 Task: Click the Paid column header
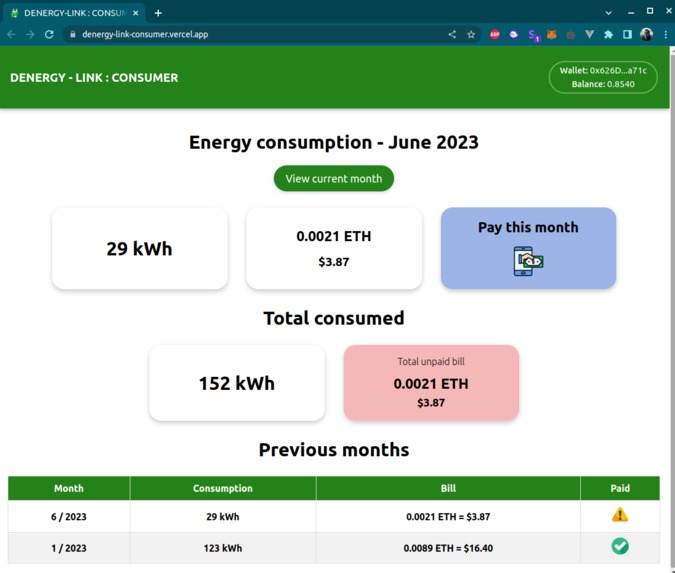[620, 488]
